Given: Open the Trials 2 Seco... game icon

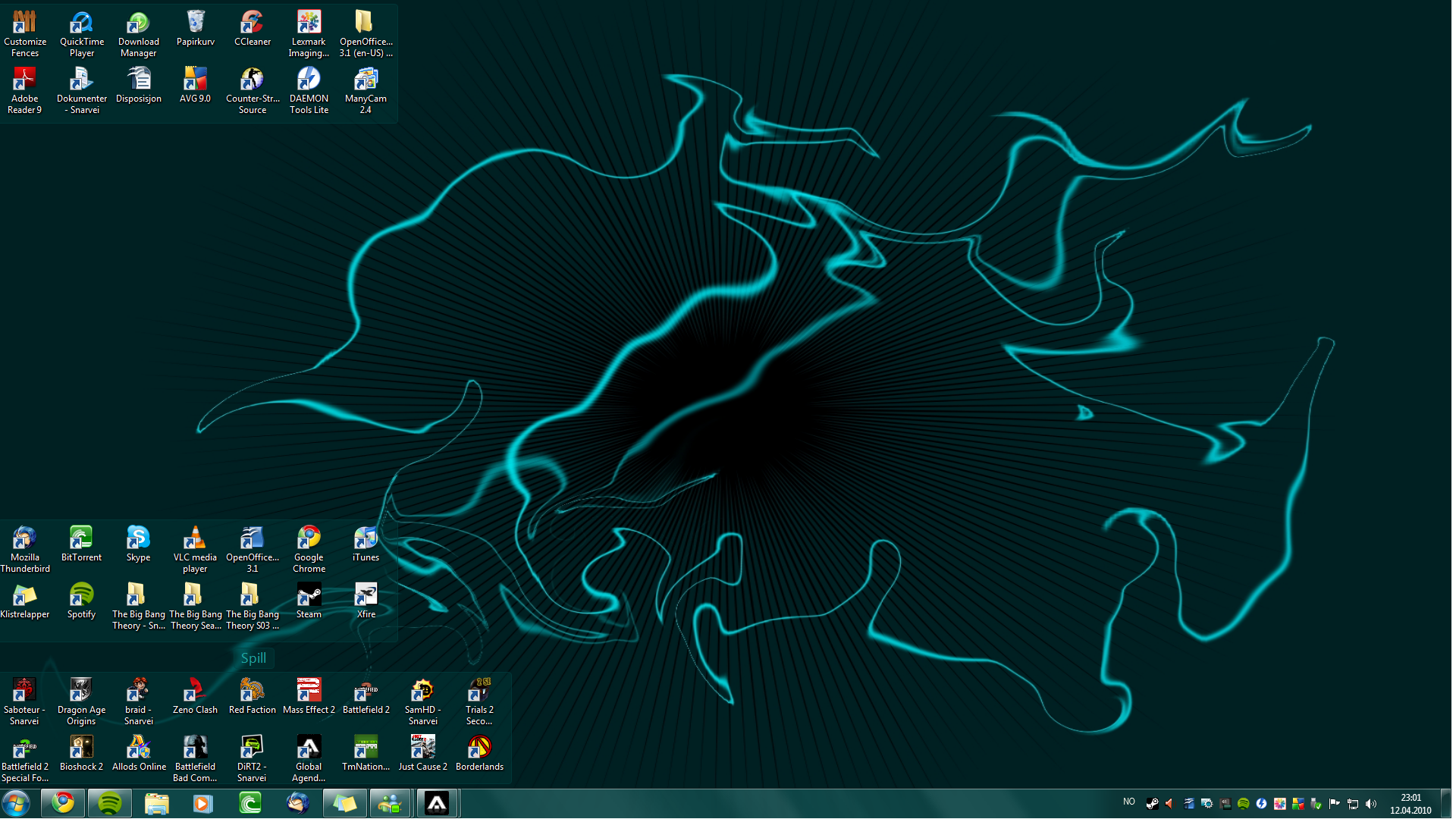Looking at the screenshot, I should 479,702.
